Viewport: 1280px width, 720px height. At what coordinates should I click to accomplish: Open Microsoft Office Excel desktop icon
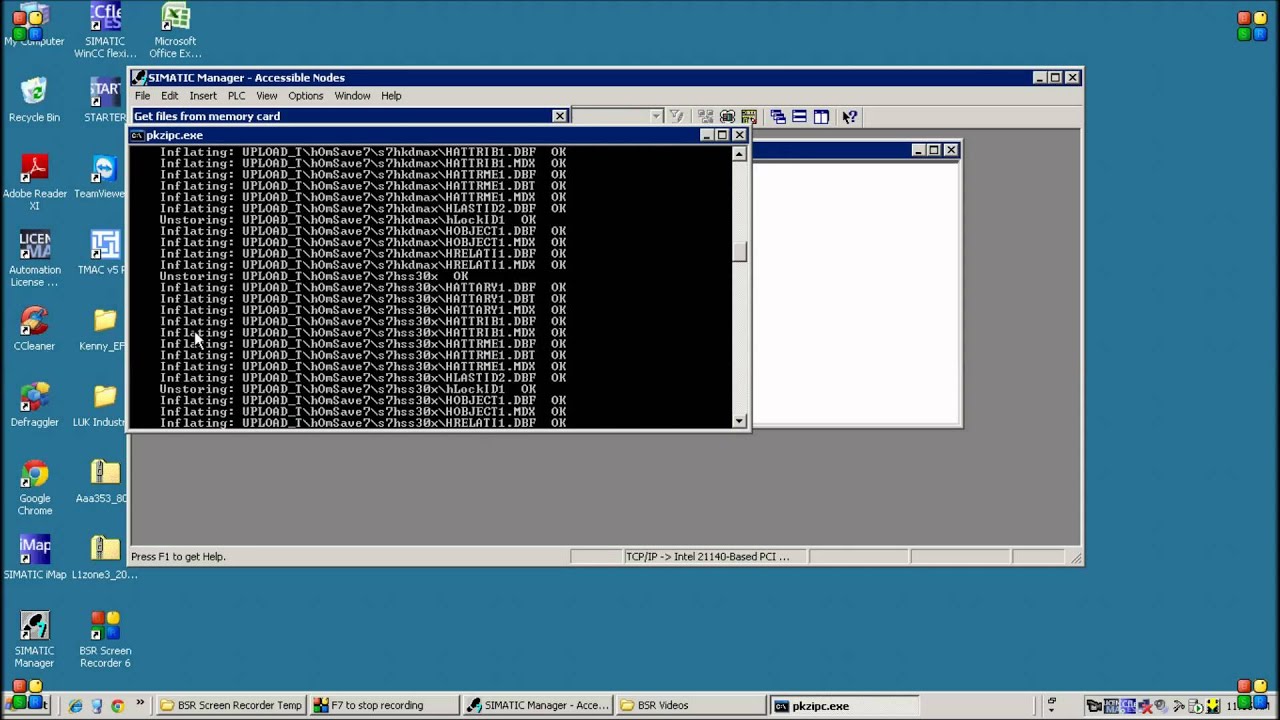click(x=175, y=31)
